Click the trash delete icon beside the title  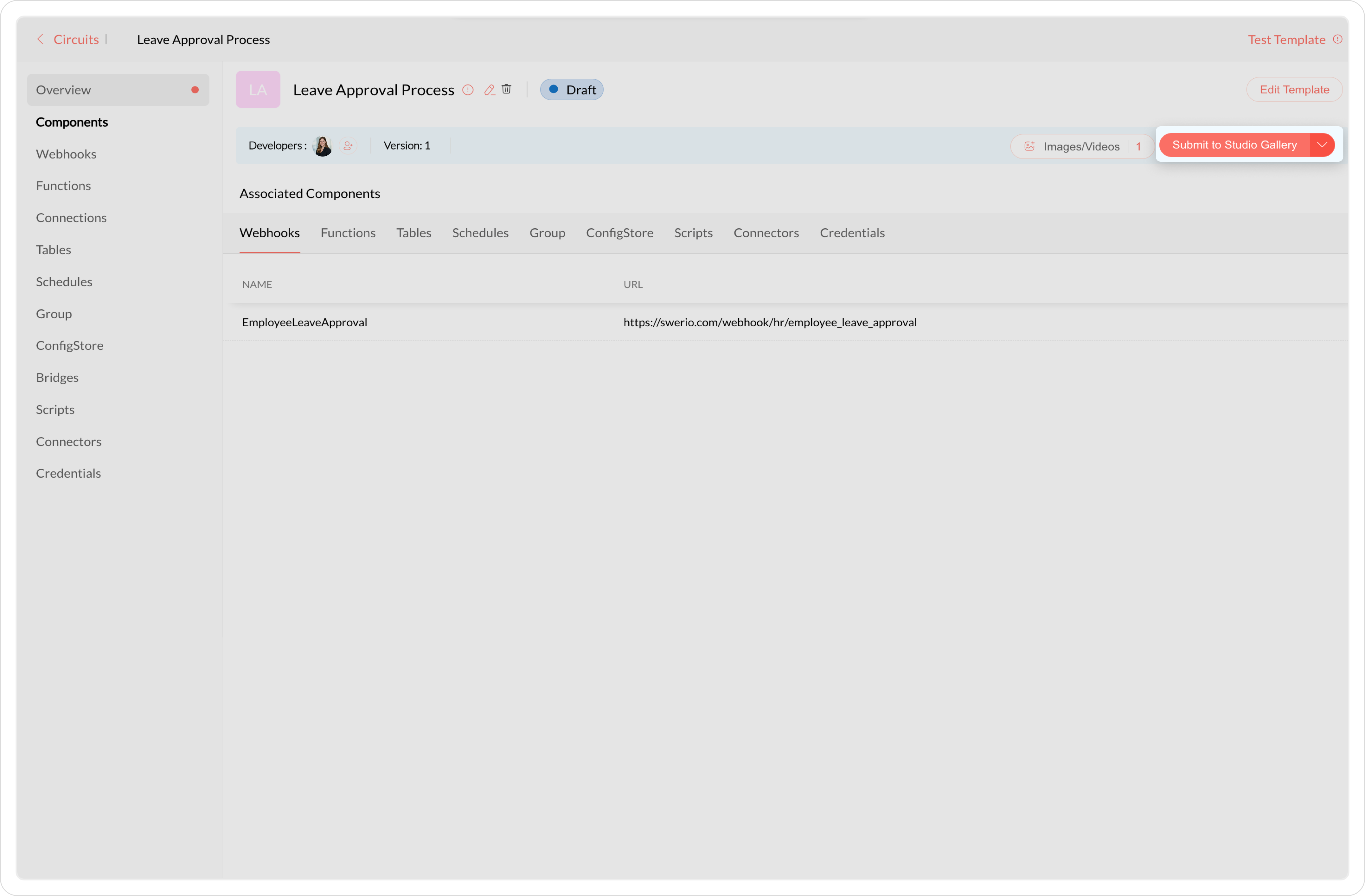[x=506, y=89]
